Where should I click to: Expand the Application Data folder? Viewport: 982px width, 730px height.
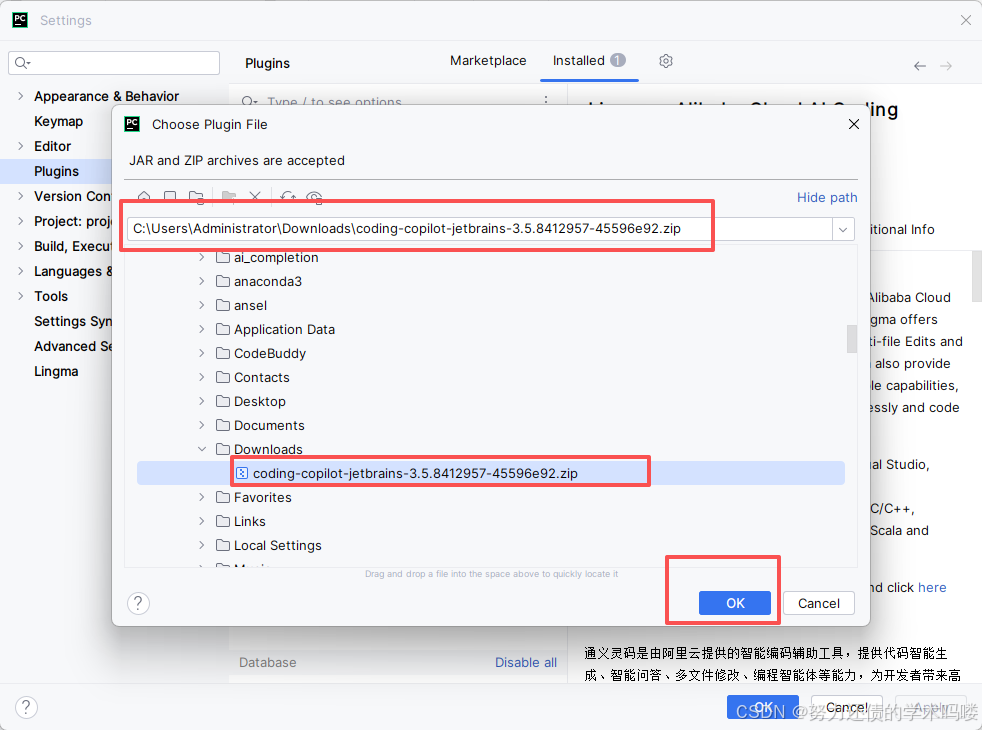point(202,329)
